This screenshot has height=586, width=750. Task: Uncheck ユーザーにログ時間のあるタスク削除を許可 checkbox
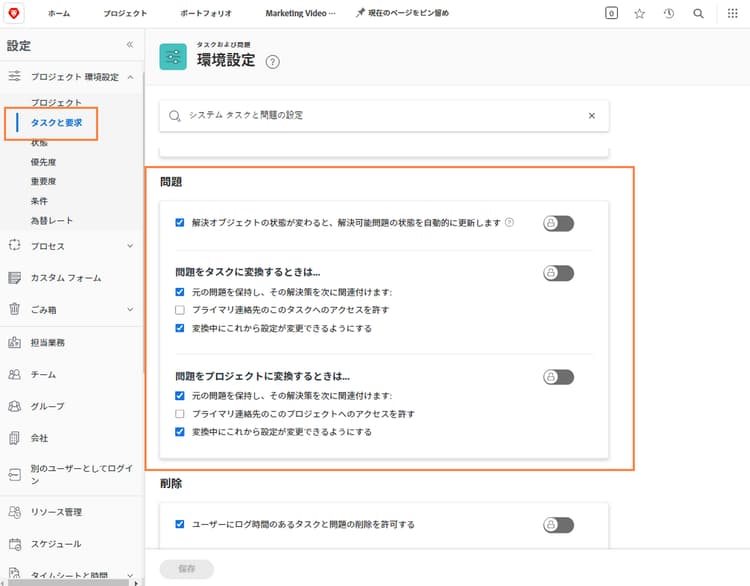click(x=180, y=524)
